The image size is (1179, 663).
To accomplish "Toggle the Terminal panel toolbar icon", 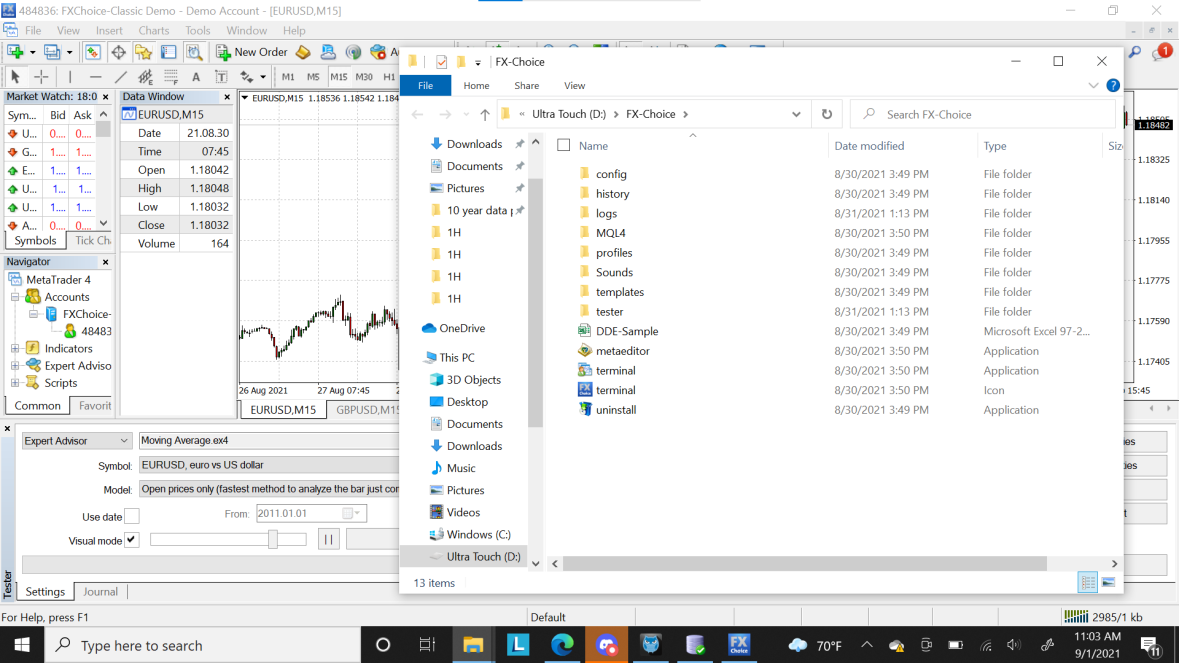I will [168, 52].
